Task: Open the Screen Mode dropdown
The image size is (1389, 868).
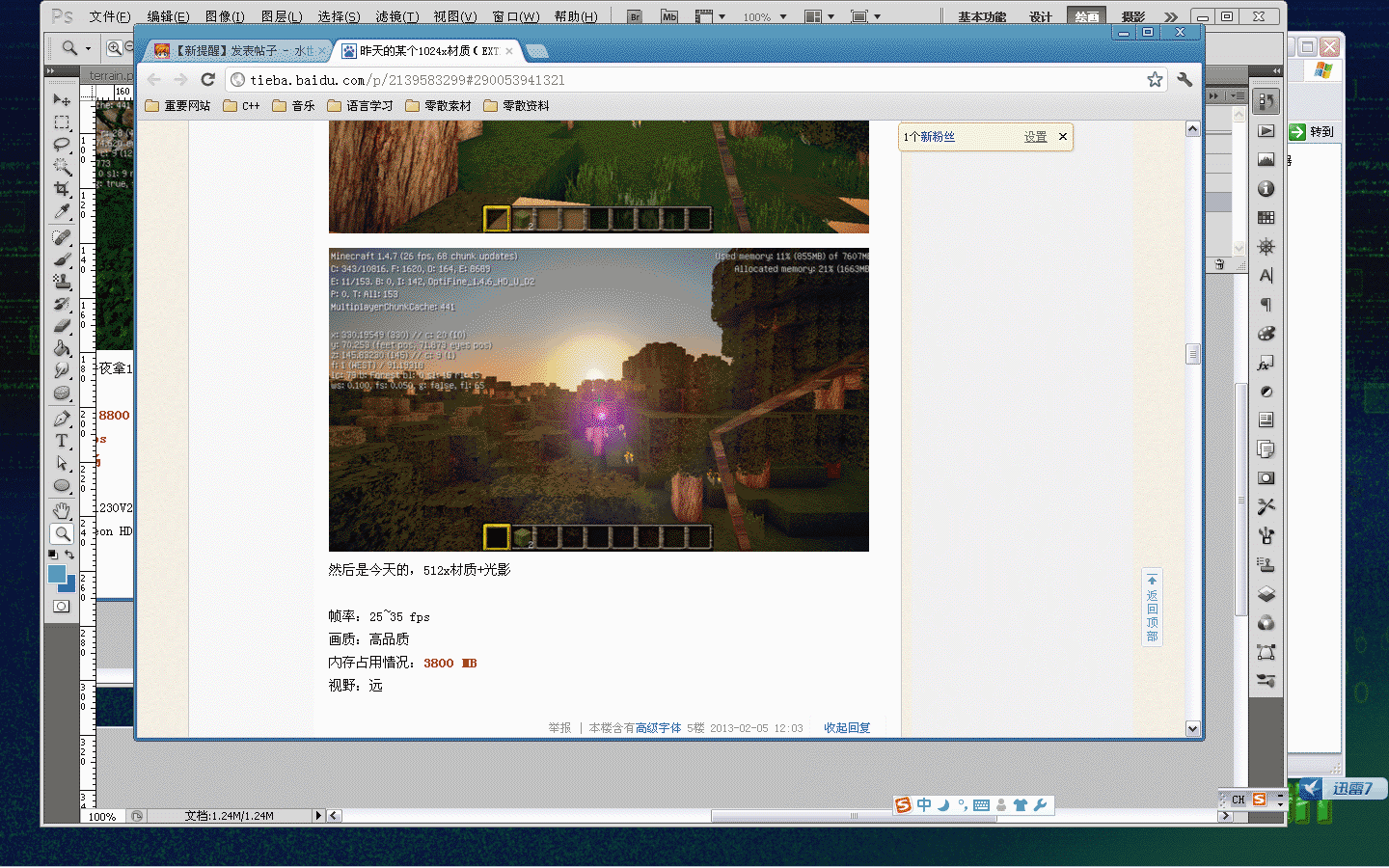Action: point(866,17)
